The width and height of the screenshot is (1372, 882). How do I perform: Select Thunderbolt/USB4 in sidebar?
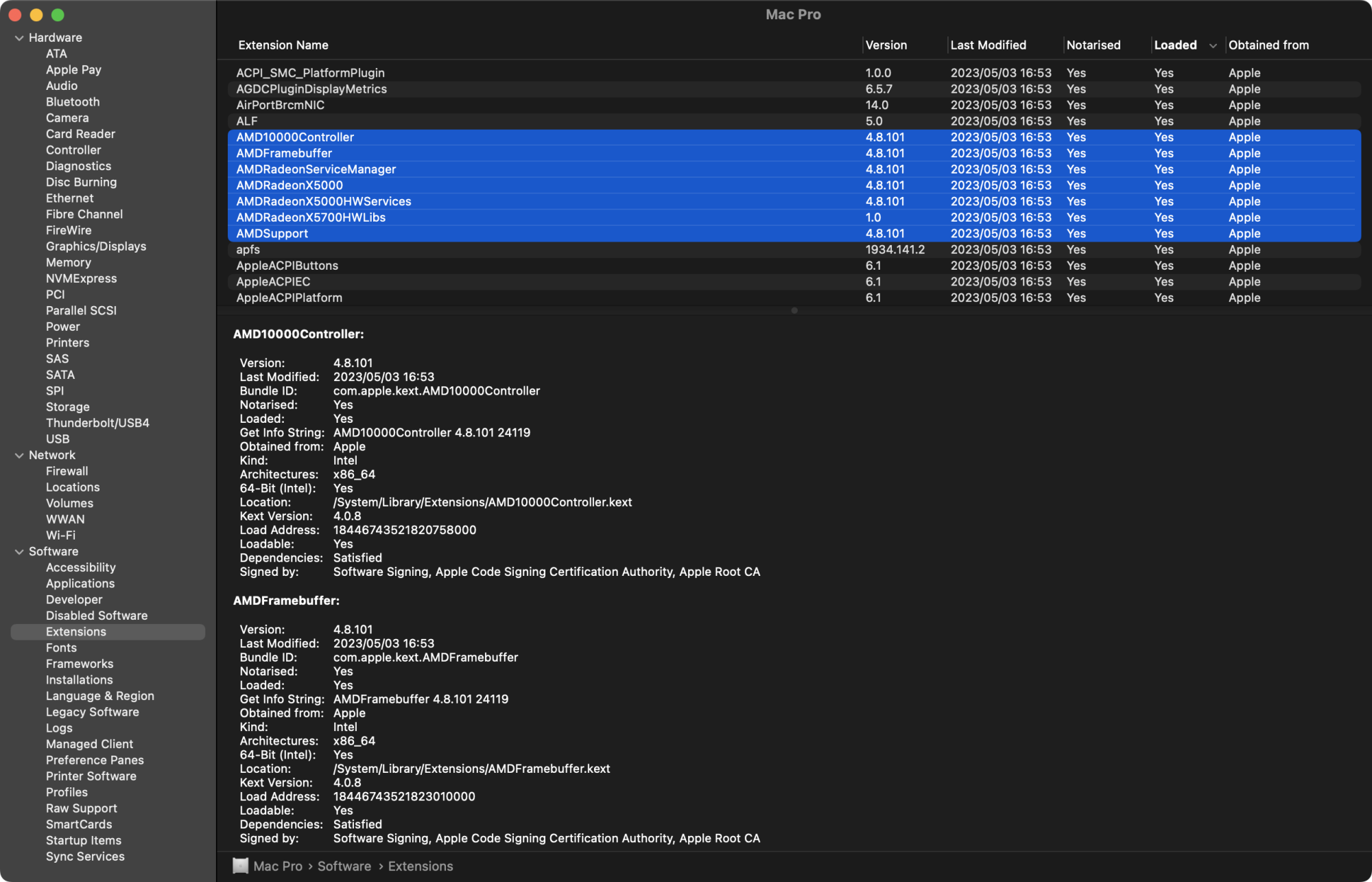pos(97,423)
